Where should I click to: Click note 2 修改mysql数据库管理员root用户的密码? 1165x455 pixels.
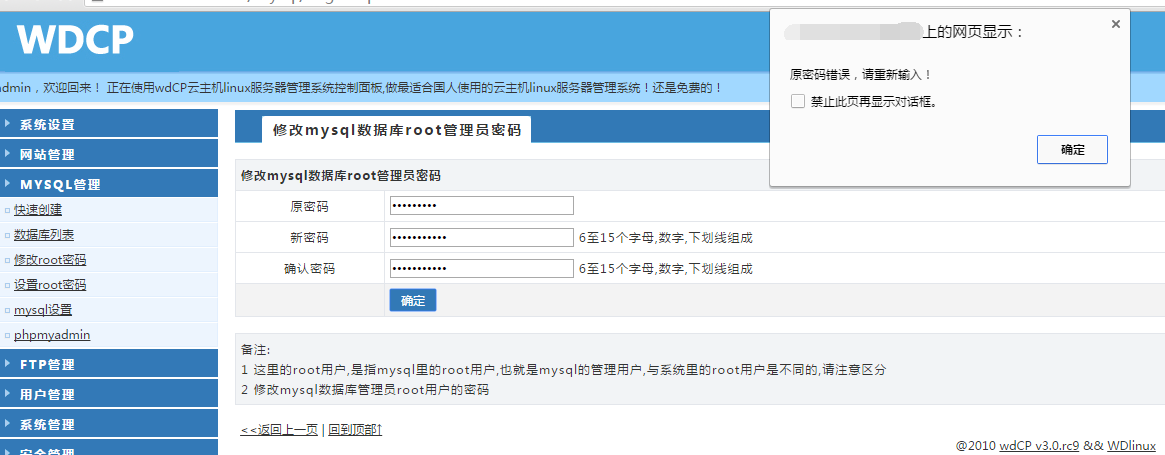(x=365, y=390)
